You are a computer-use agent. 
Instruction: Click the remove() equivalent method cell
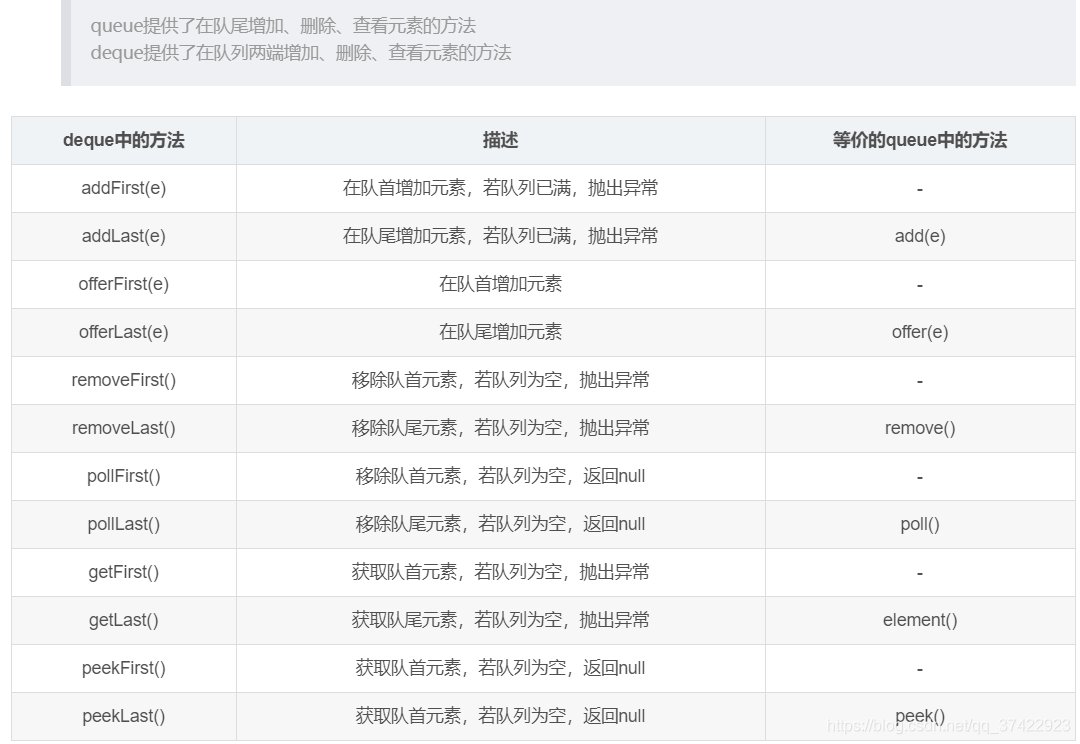919,428
